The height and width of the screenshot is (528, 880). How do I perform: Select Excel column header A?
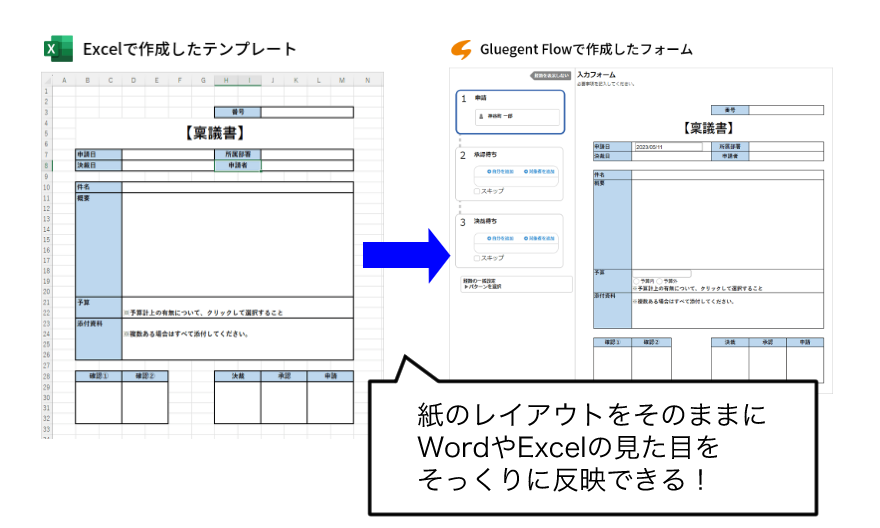pos(65,80)
